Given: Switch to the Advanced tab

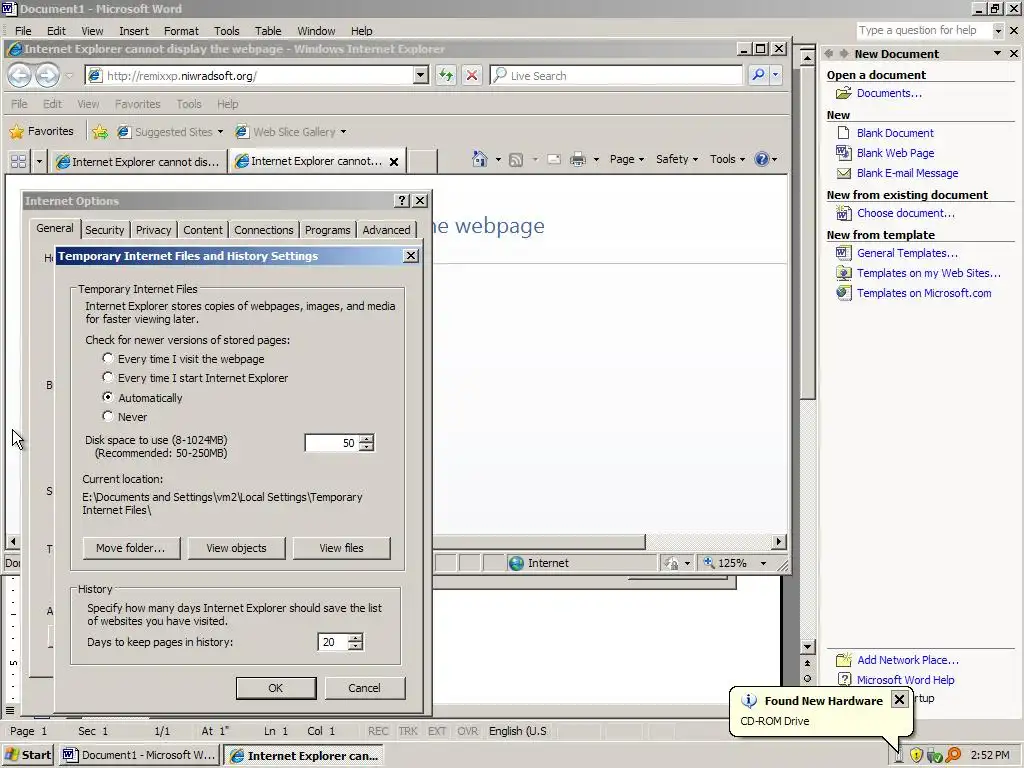Looking at the screenshot, I should [387, 230].
